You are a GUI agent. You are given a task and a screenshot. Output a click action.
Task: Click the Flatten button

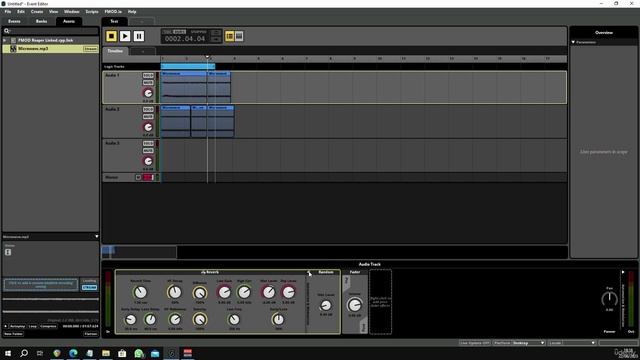click(91, 334)
